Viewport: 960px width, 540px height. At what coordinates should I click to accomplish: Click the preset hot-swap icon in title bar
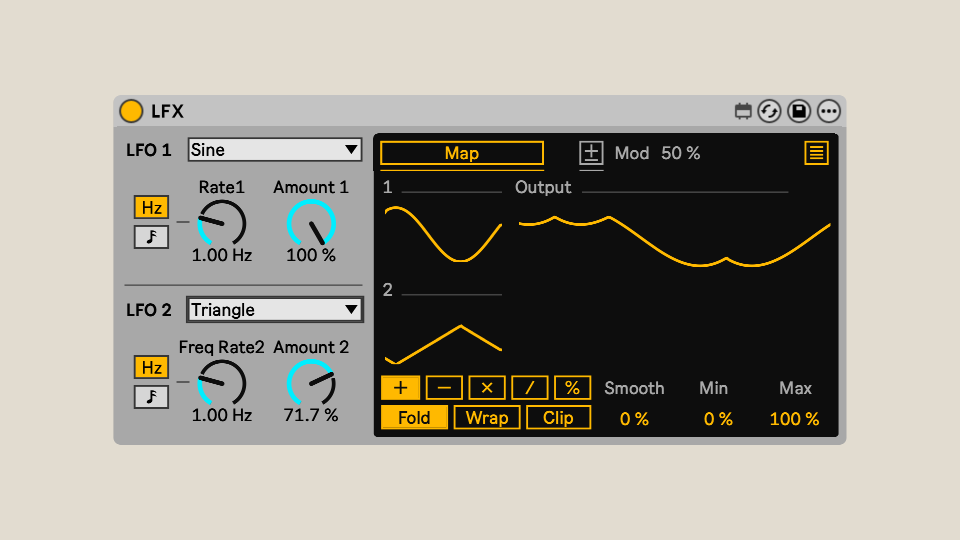[x=769, y=111]
